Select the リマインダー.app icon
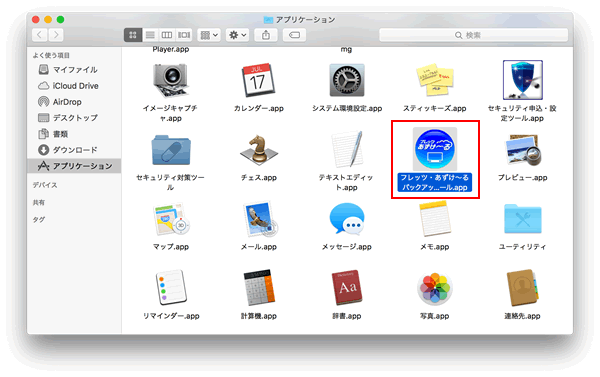The image size is (600, 377). [x=171, y=288]
